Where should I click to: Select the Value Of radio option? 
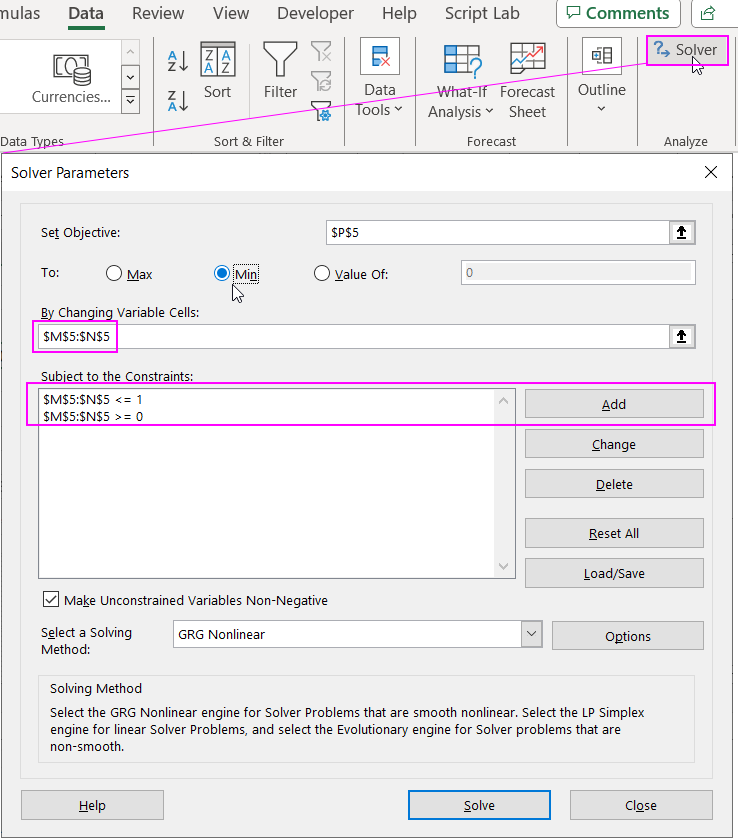click(x=322, y=274)
